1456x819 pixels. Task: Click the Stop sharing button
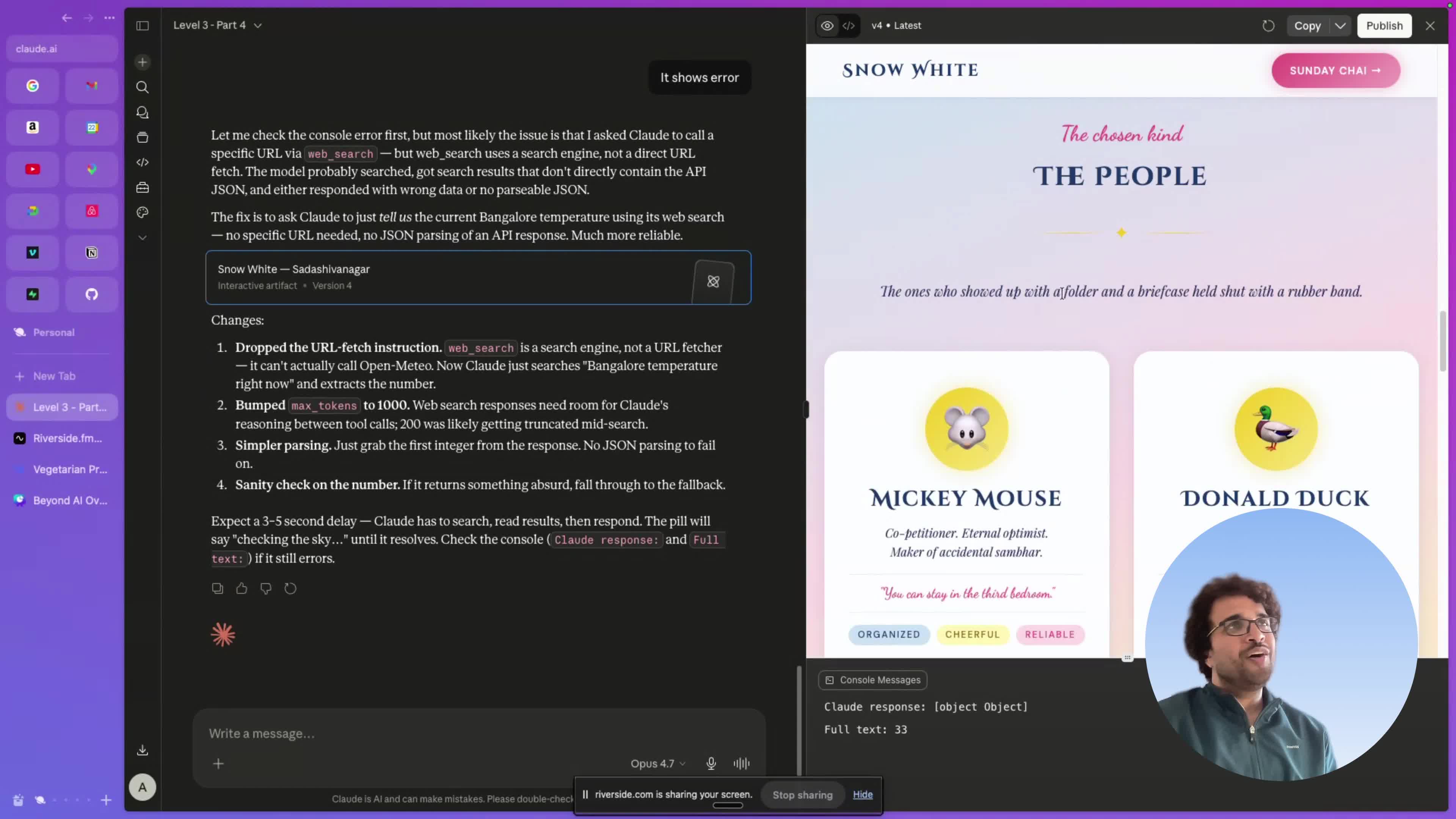point(802,795)
